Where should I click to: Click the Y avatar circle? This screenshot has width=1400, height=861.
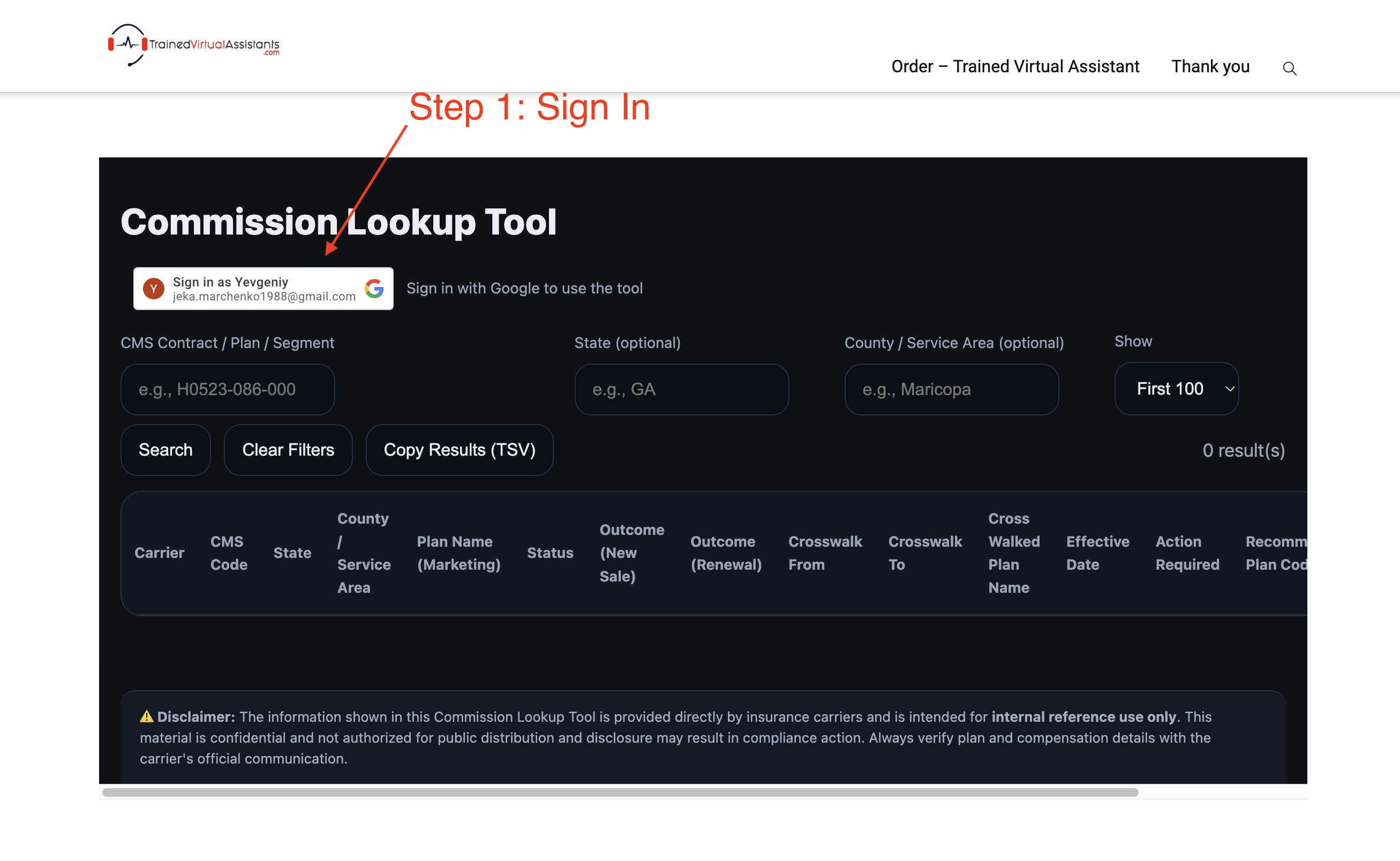coord(153,289)
